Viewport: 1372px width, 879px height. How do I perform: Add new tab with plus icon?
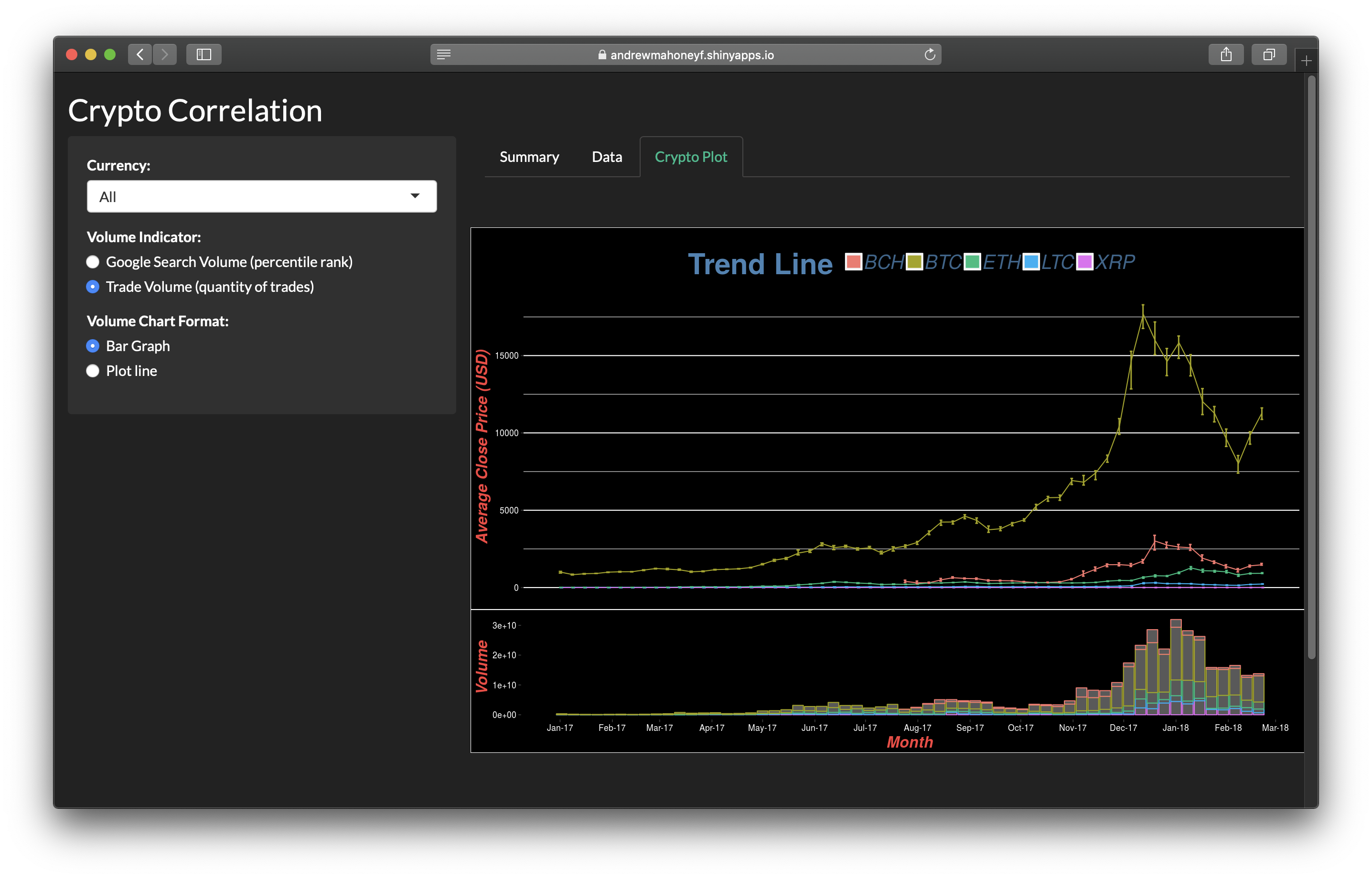click(1307, 61)
